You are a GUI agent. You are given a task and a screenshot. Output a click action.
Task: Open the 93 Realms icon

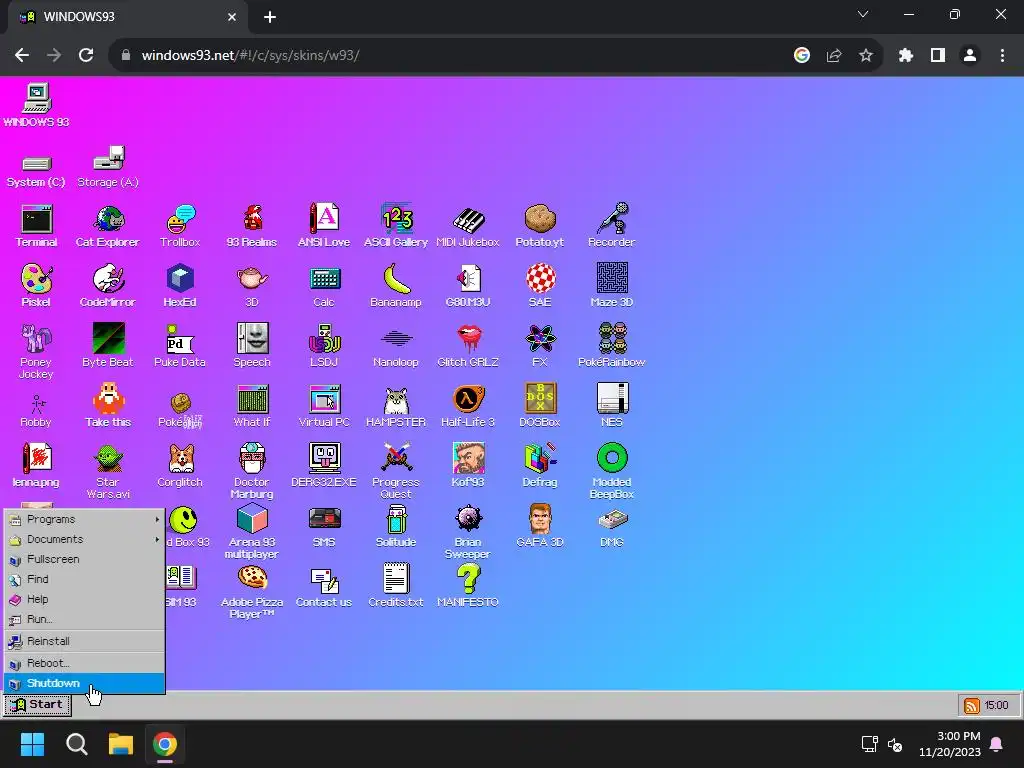252,226
